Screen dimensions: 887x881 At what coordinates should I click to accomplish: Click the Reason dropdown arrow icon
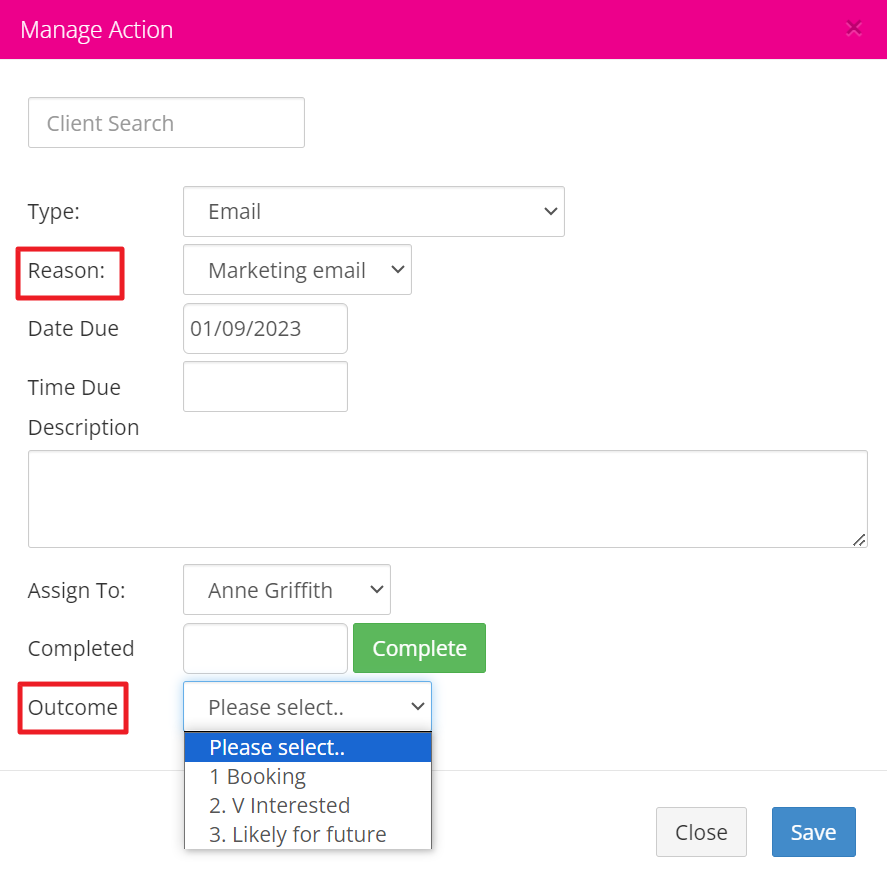point(396,269)
